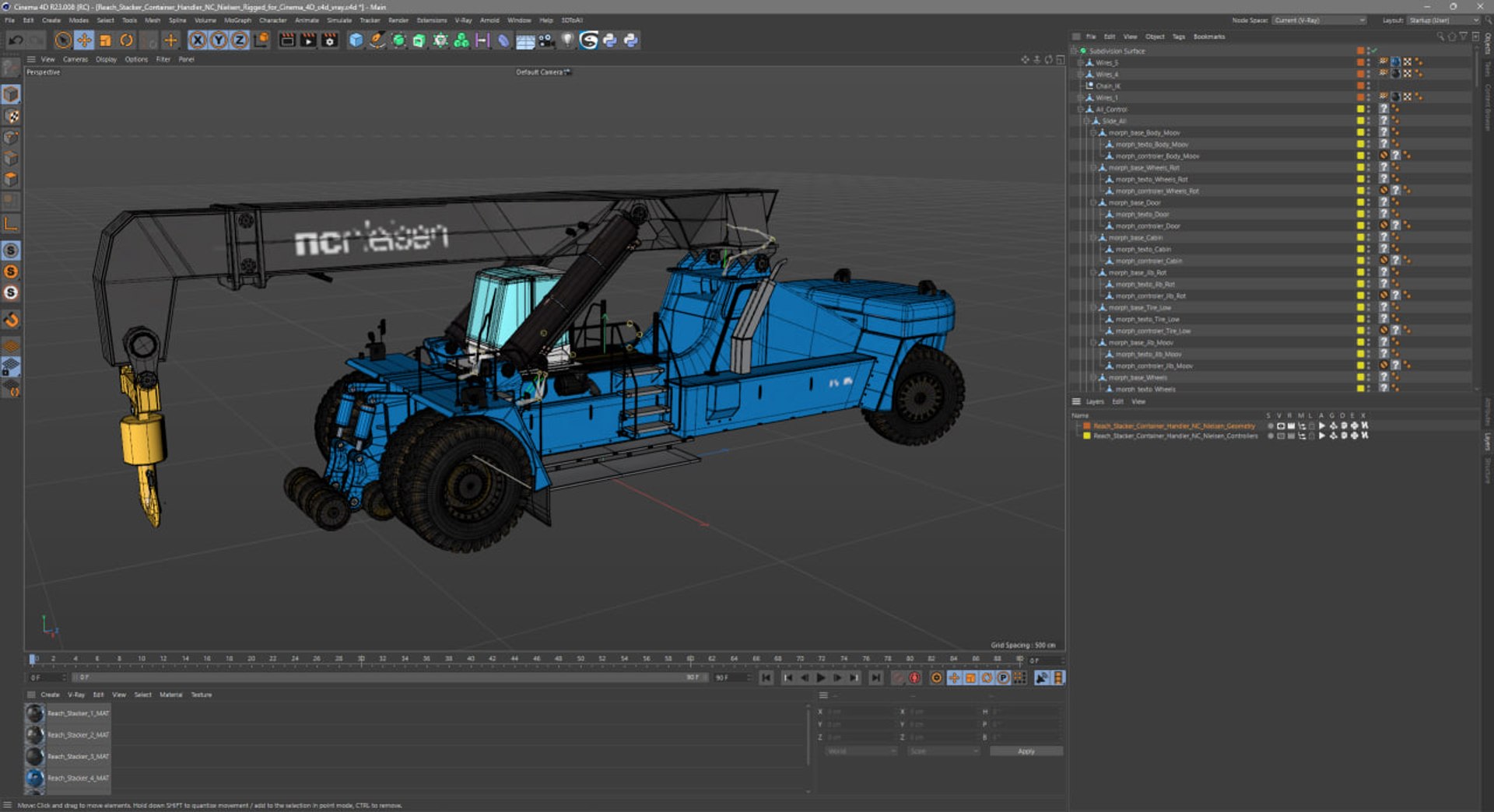Select Reach_Stacker_1_MAT material thumbnail
The width and height of the screenshot is (1494, 812).
(34, 713)
